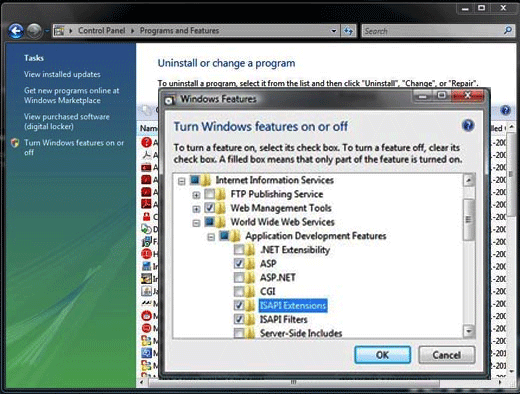Screen dimensions: 520x394
Task: Select CGI row text
Action: pyautogui.click(x=268, y=292)
